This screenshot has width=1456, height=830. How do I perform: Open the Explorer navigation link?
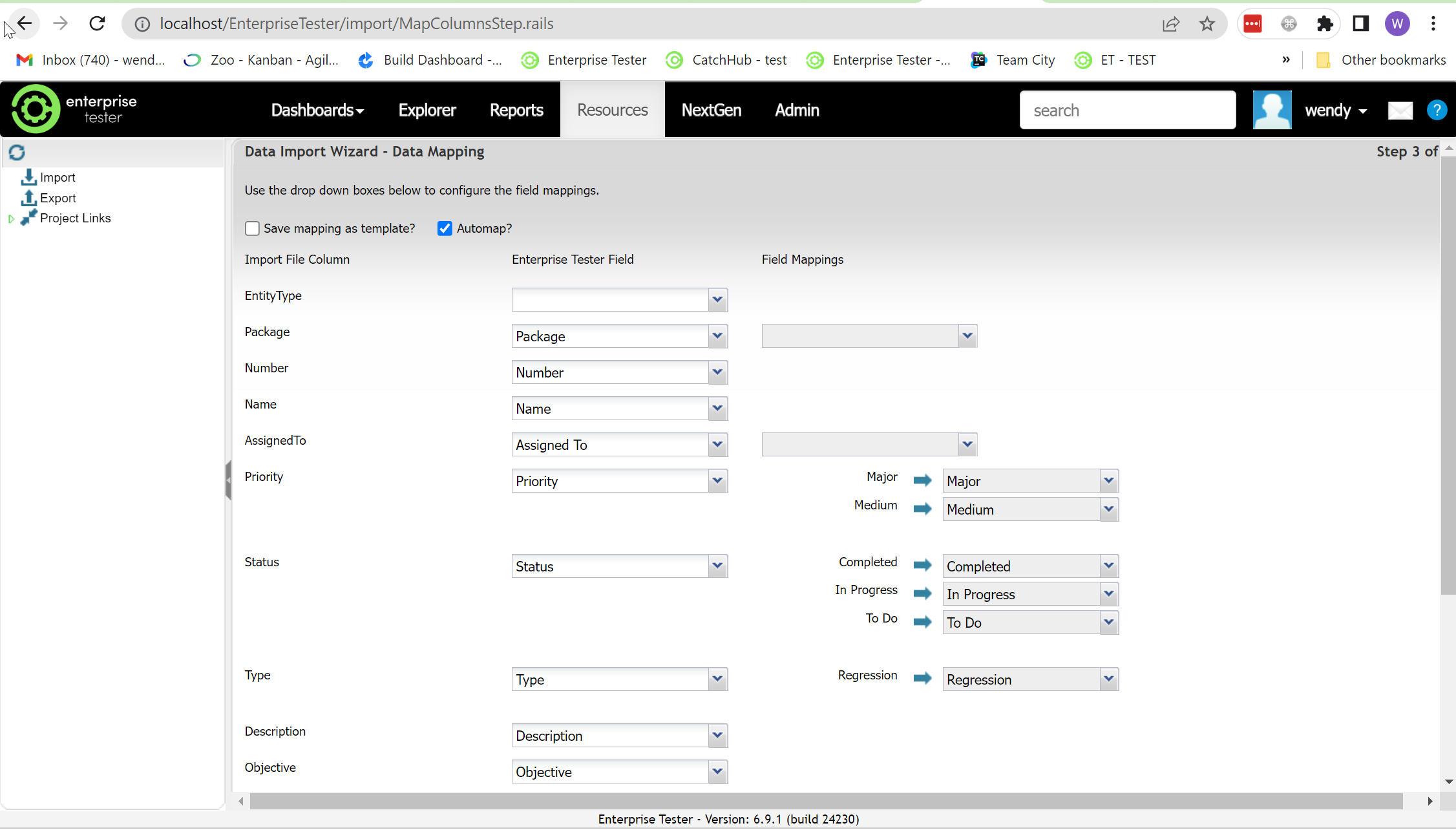coord(427,111)
